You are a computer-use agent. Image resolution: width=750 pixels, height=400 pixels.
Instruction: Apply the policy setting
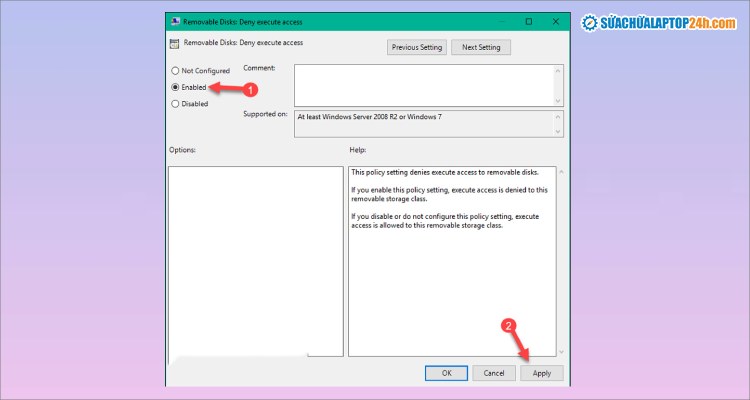coord(541,373)
